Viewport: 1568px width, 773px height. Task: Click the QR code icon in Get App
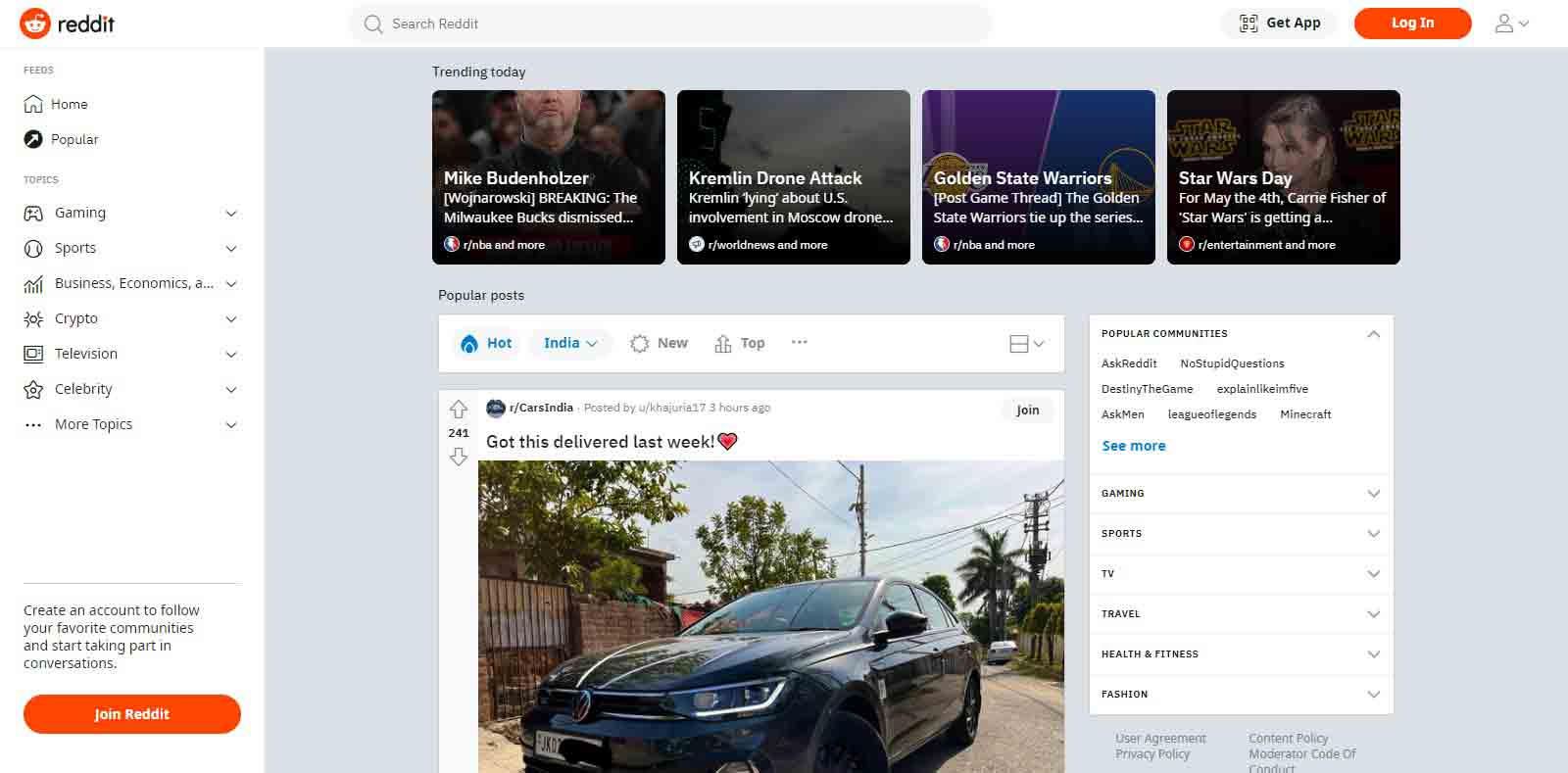[1249, 24]
